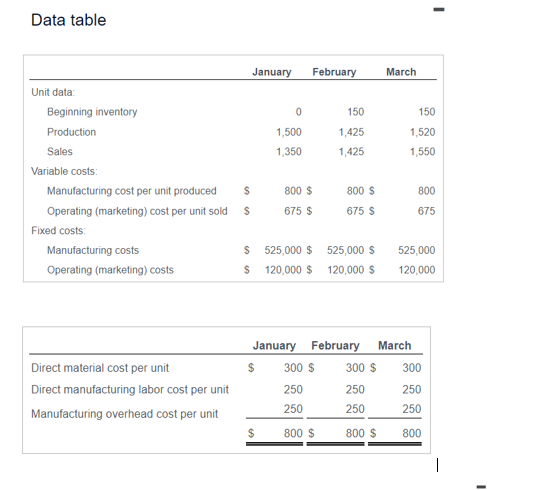Click the Production row label
Screen dimensions: 540x490
71,132
